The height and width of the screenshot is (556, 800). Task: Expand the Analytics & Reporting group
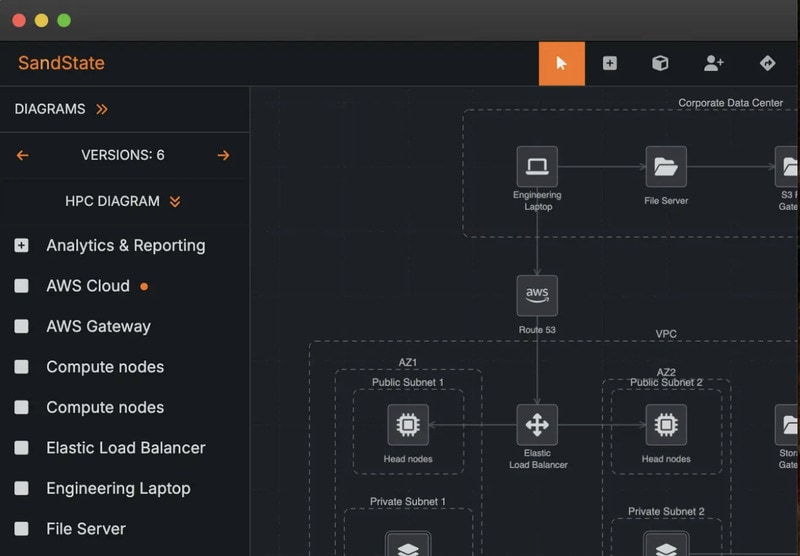[x=22, y=245]
